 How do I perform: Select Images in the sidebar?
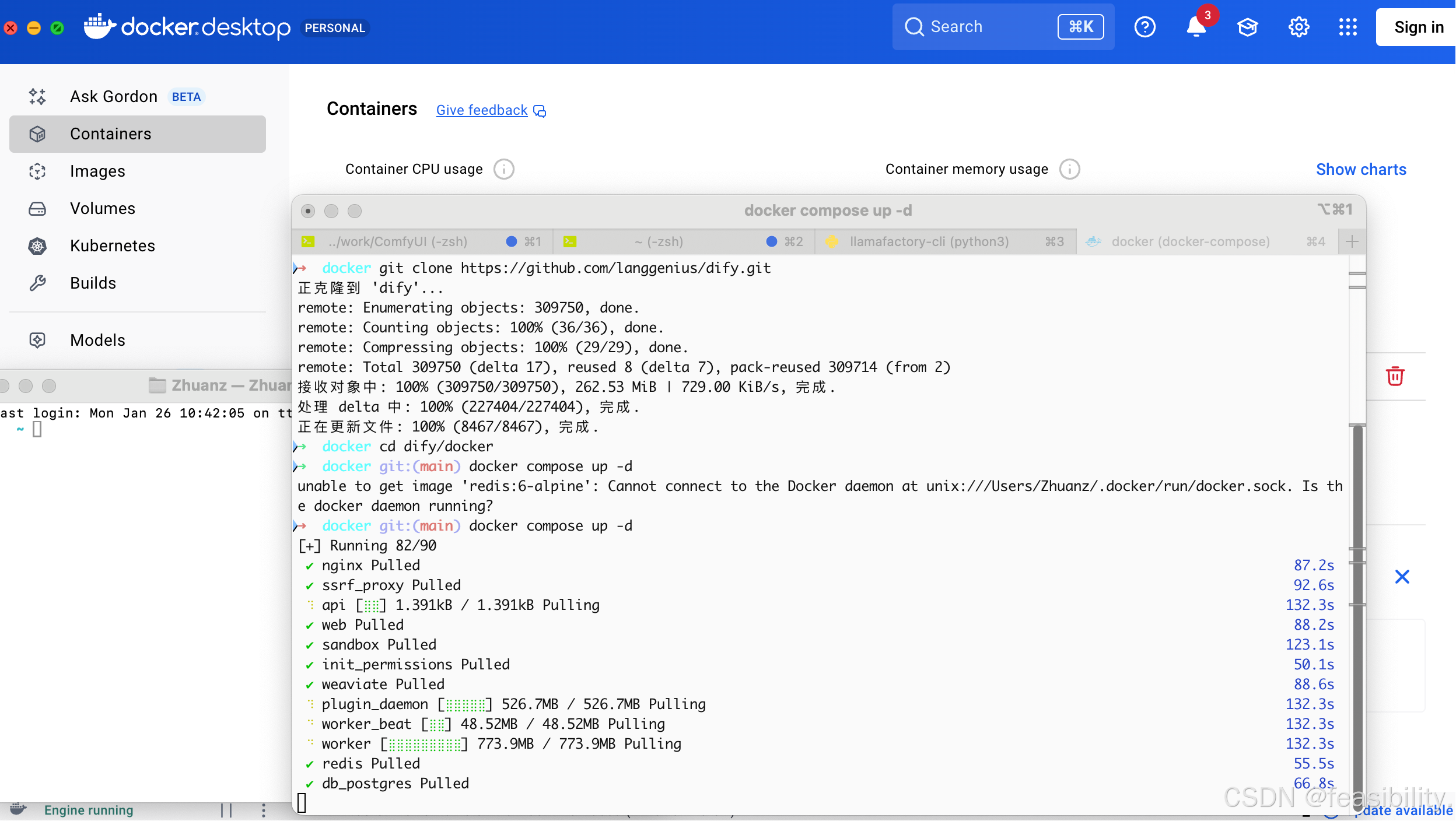97,171
